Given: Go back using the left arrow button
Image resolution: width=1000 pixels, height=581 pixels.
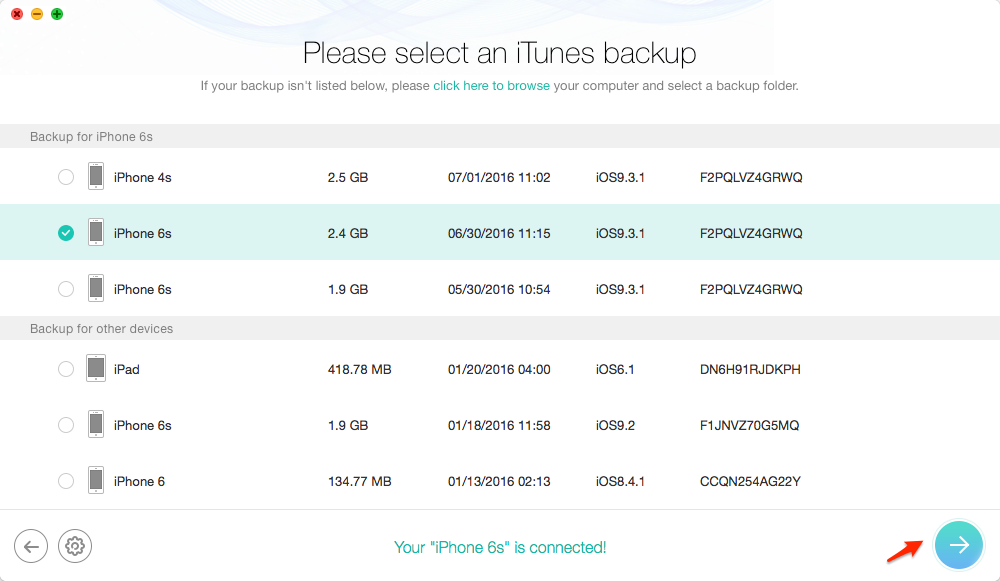Looking at the screenshot, I should (x=31, y=546).
